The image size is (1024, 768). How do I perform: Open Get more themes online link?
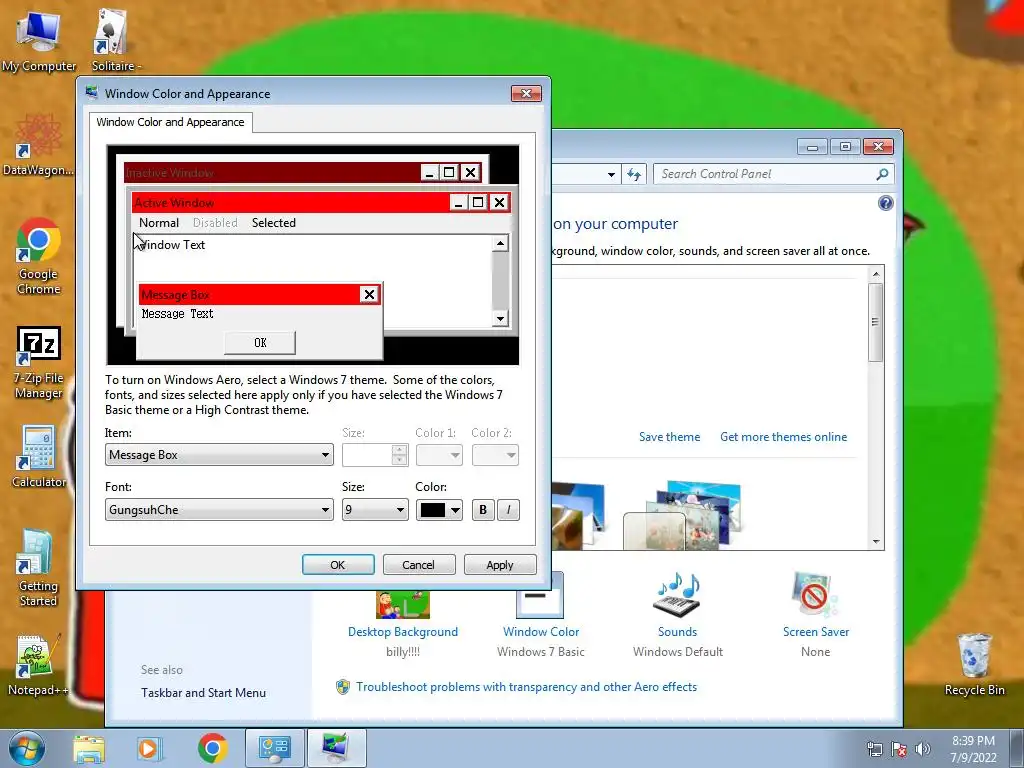(783, 437)
